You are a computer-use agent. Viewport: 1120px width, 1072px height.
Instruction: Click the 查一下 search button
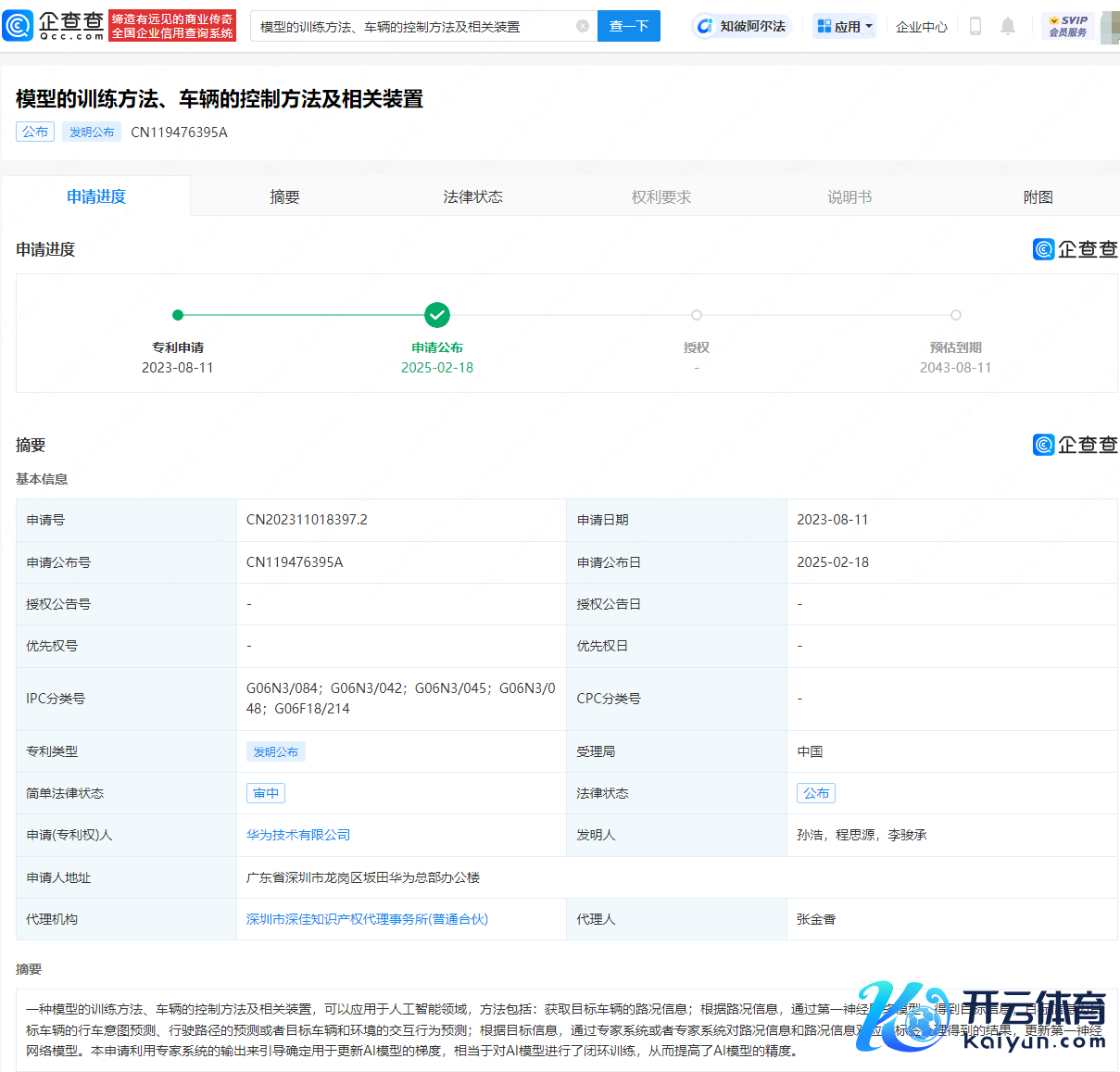tap(628, 26)
